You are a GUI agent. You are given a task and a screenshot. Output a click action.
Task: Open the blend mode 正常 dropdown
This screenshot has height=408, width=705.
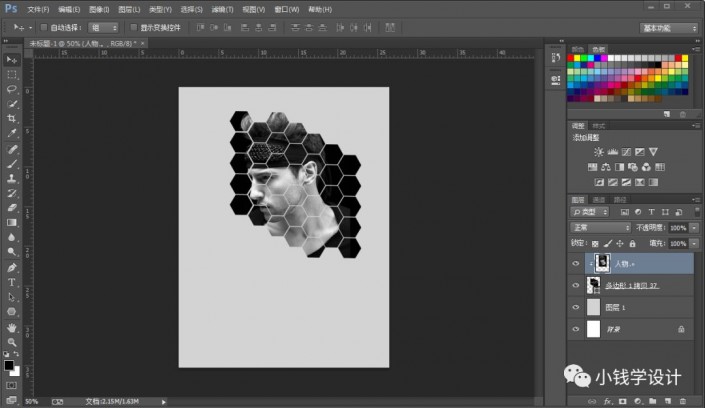[x=600, y=227]
